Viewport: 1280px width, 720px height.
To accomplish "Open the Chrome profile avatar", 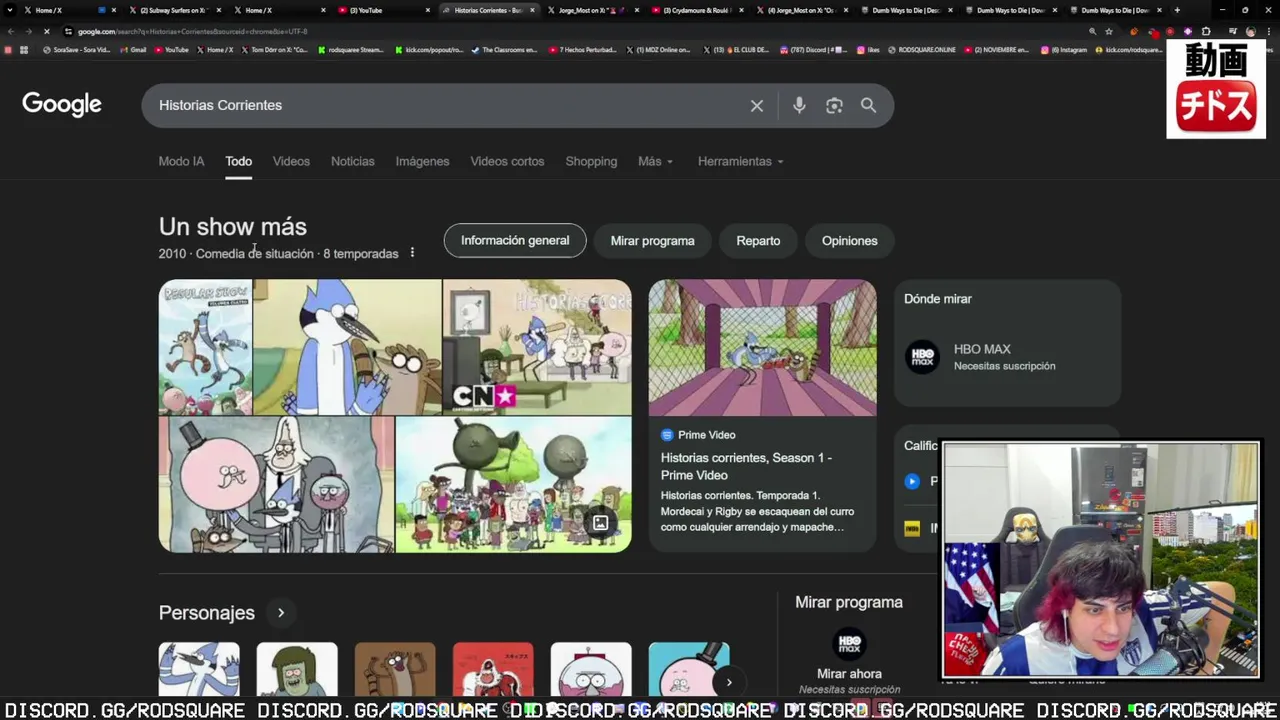I will 1250,31.
